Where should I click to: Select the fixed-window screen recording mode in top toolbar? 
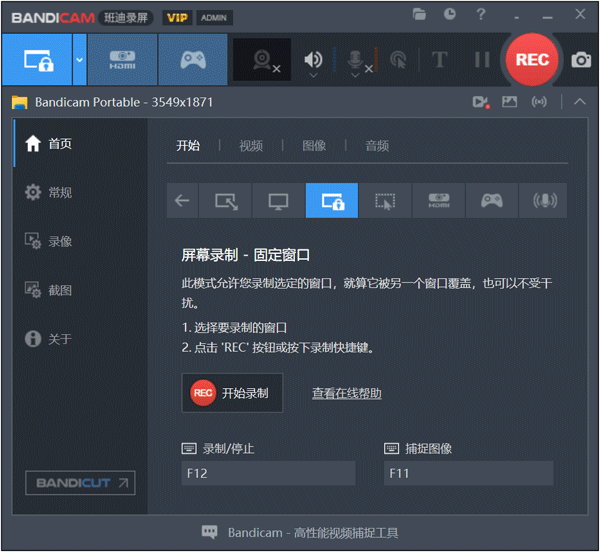tap(37, 60)
